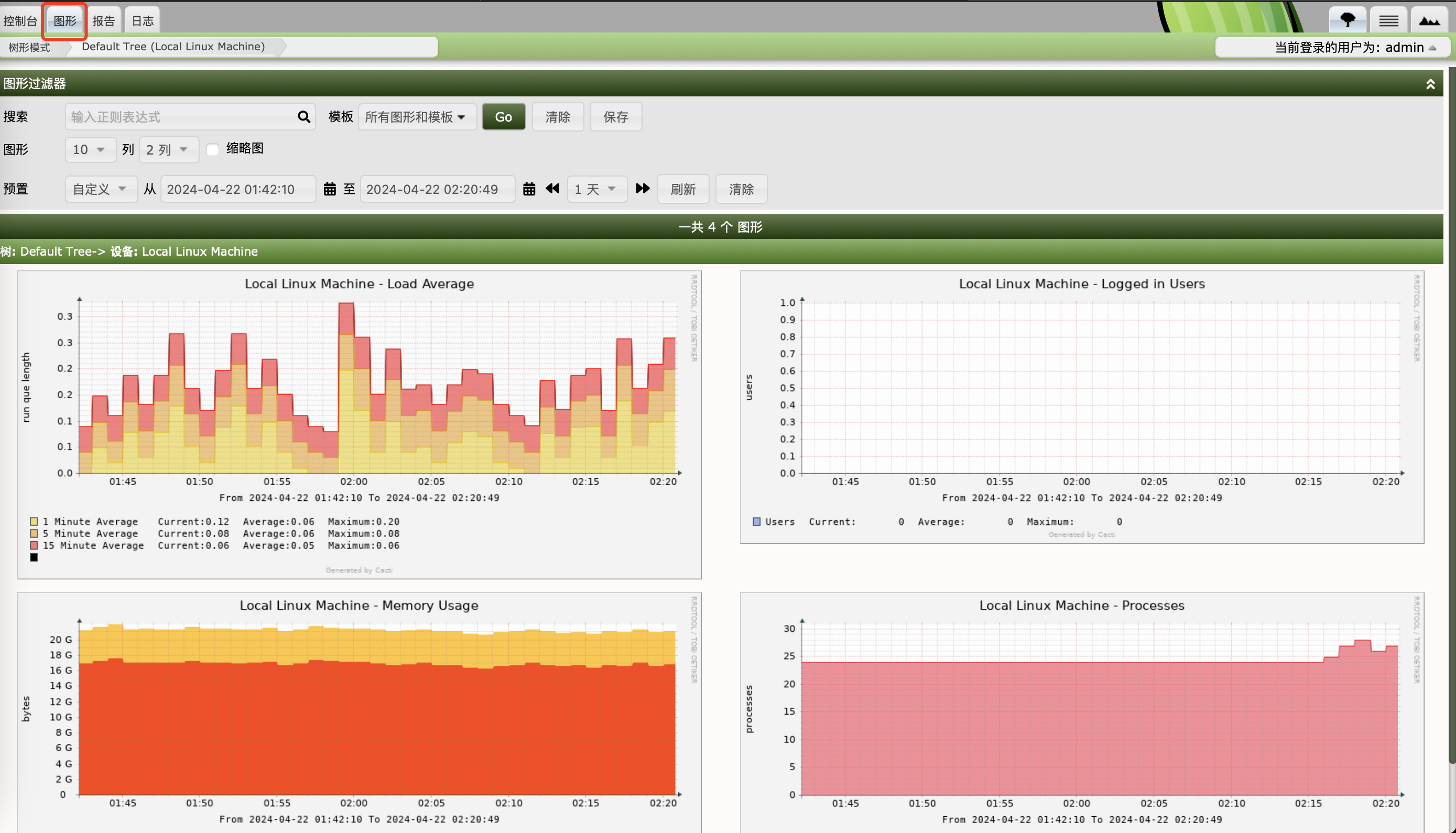The width and height of the screenshot is (1456, 833).
Task: Click the 5 Minute Average legend swatch
Action: (x=34, y=533)
